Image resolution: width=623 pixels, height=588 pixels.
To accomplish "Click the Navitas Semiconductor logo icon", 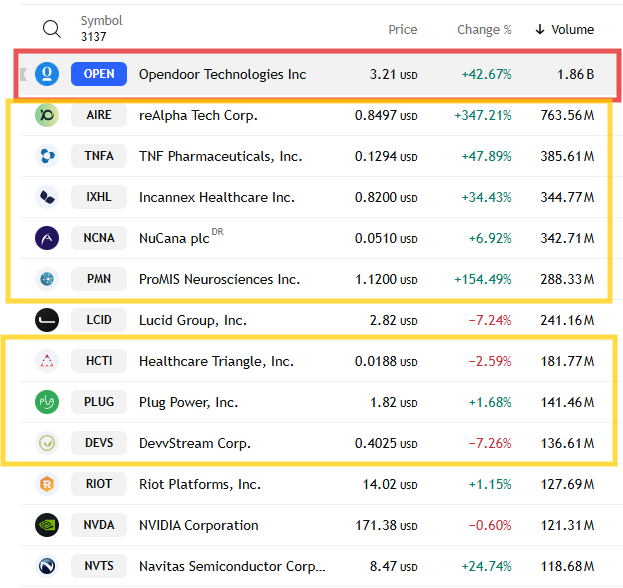I will (47, 566).
